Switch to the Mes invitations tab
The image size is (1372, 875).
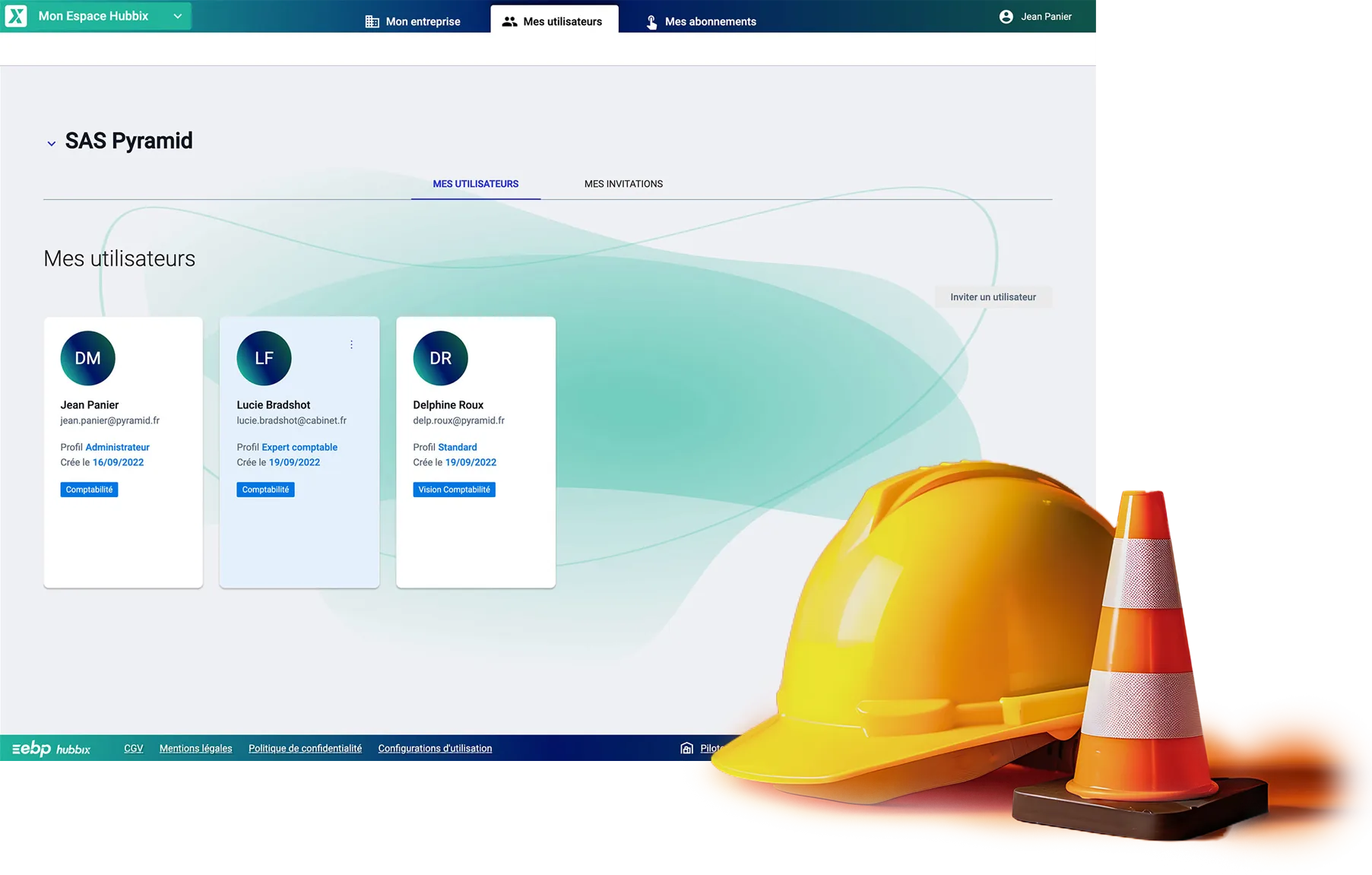623,183
